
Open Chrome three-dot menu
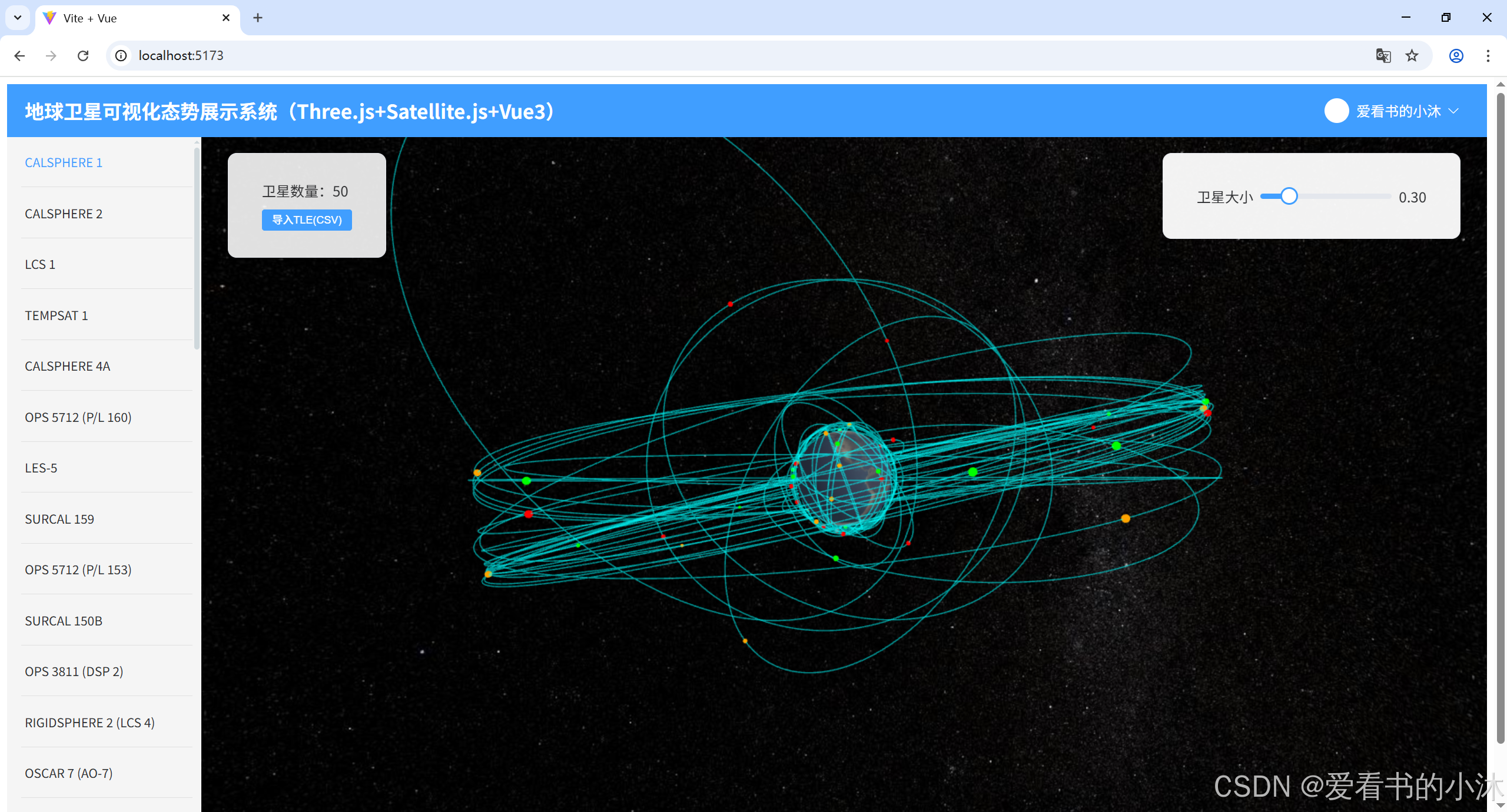point(1488,55)
